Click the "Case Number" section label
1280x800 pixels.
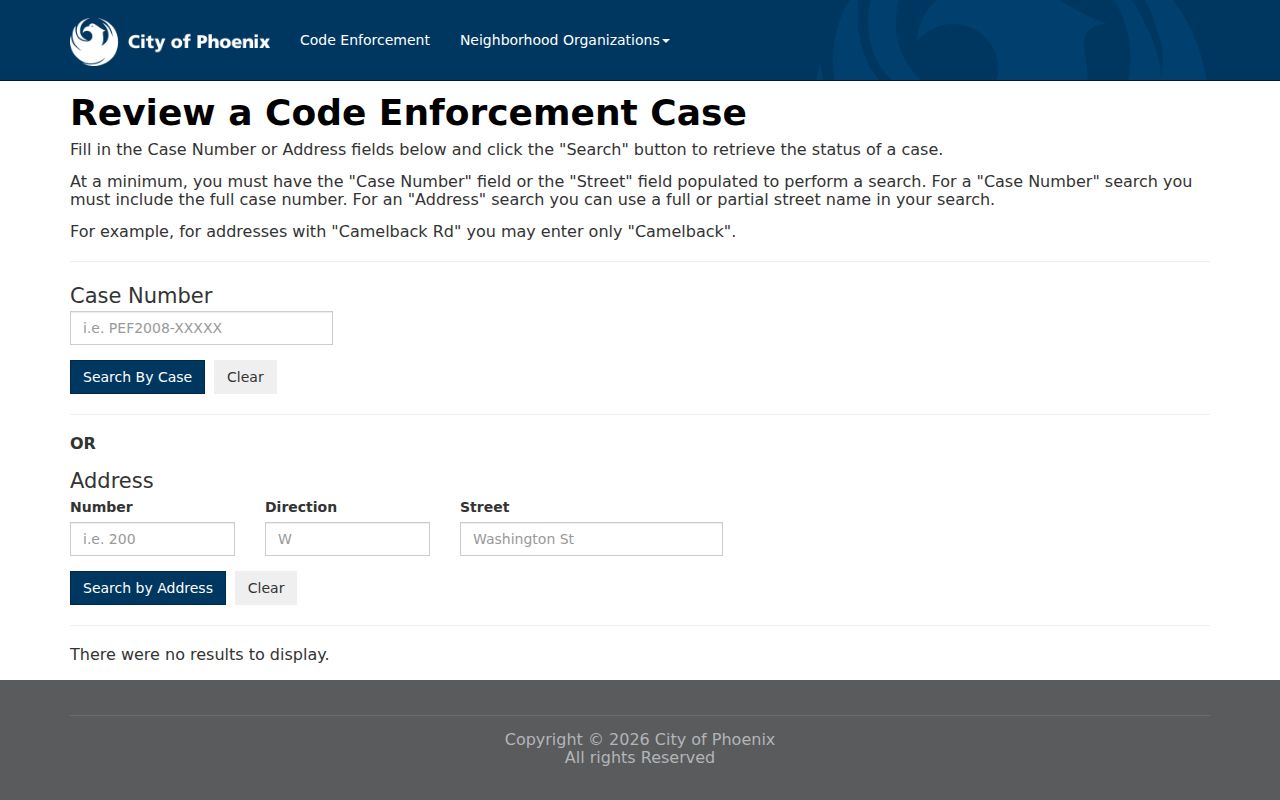[x=141, y=295]
